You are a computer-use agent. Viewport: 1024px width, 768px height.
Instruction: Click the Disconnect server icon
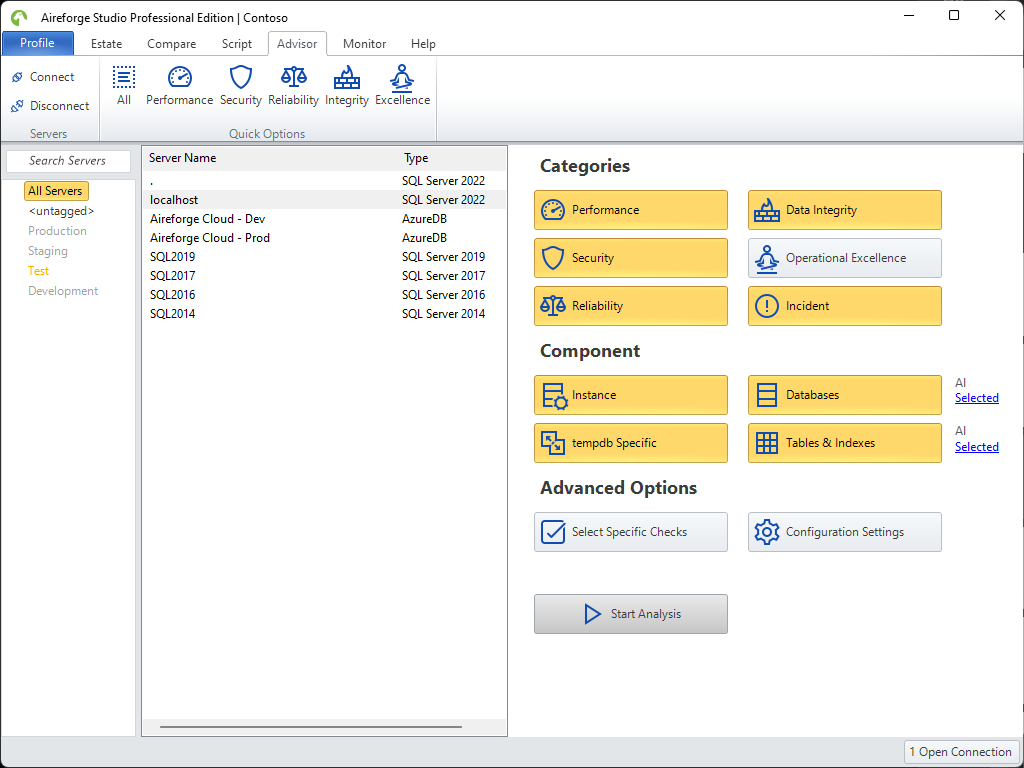pyautogui.click(x=16, y=106)
